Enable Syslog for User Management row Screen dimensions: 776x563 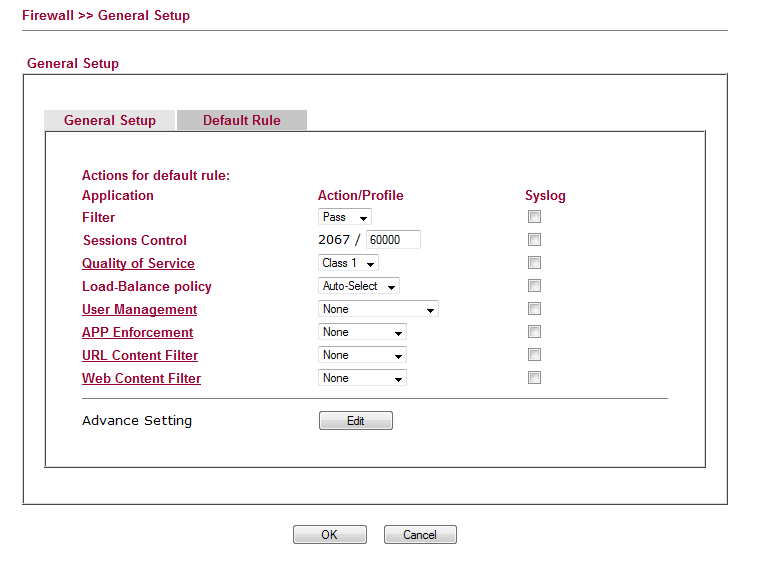click(x=534, y=309)
